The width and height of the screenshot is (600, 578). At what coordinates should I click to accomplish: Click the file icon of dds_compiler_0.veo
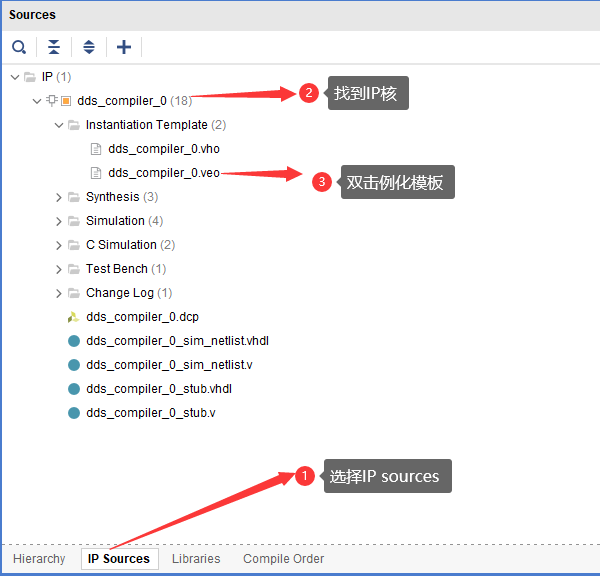tap(96, 173)
